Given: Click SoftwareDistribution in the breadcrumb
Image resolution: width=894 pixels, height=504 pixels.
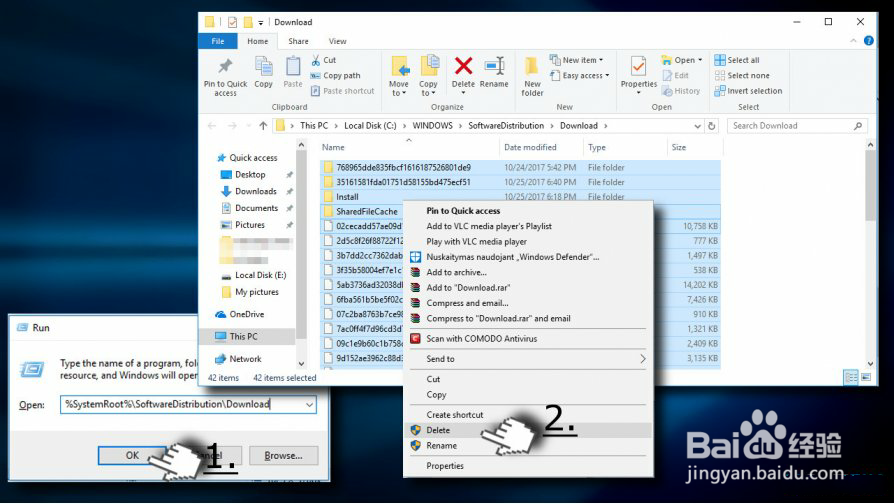Looking at the screenshot, I should click(x=506, y=126).
